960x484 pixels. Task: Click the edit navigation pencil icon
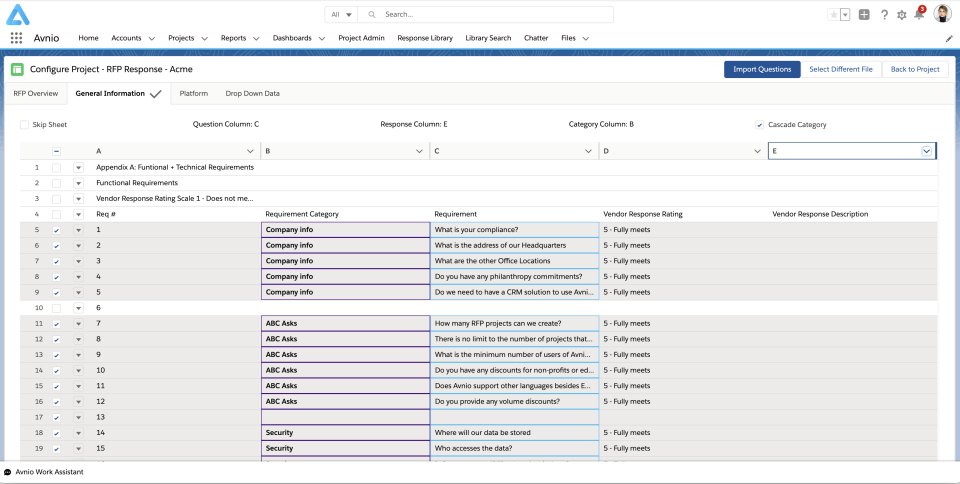[x=949, y=38]
